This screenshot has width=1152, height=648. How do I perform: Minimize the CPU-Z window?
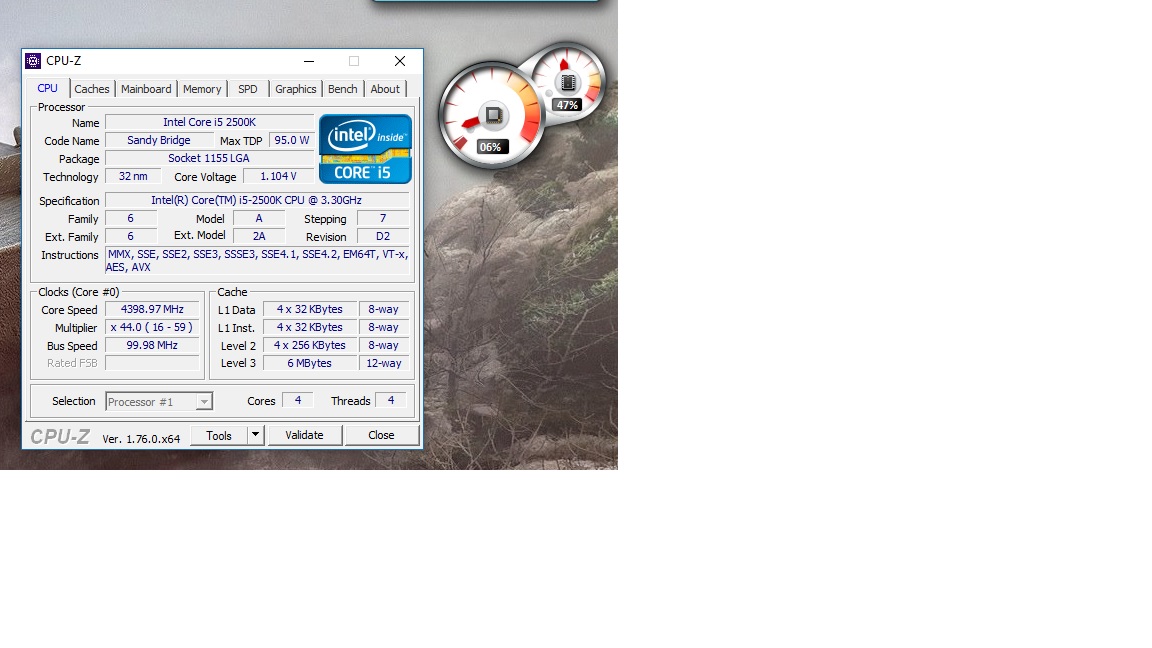coord(309,61)
